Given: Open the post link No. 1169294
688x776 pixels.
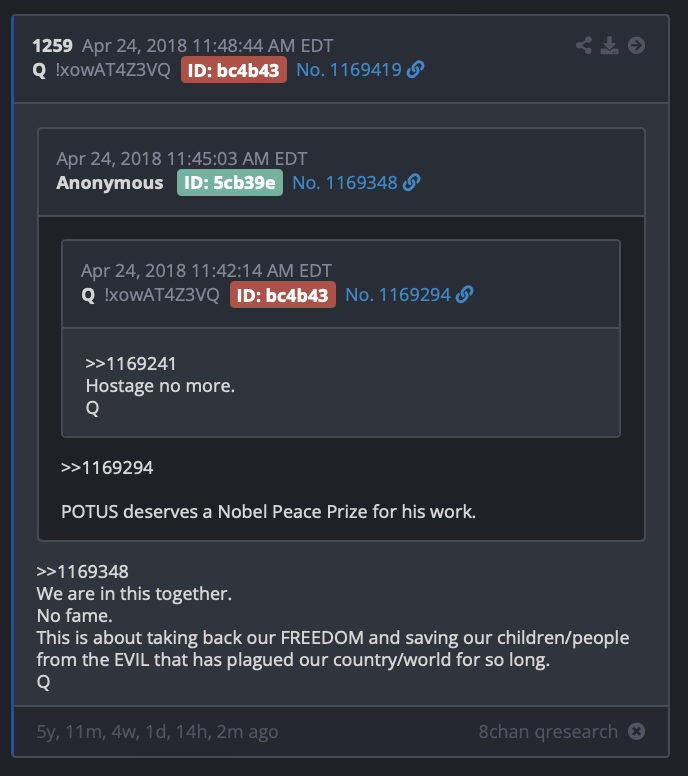Looking at the screenshot, I should tap(397, 295).
